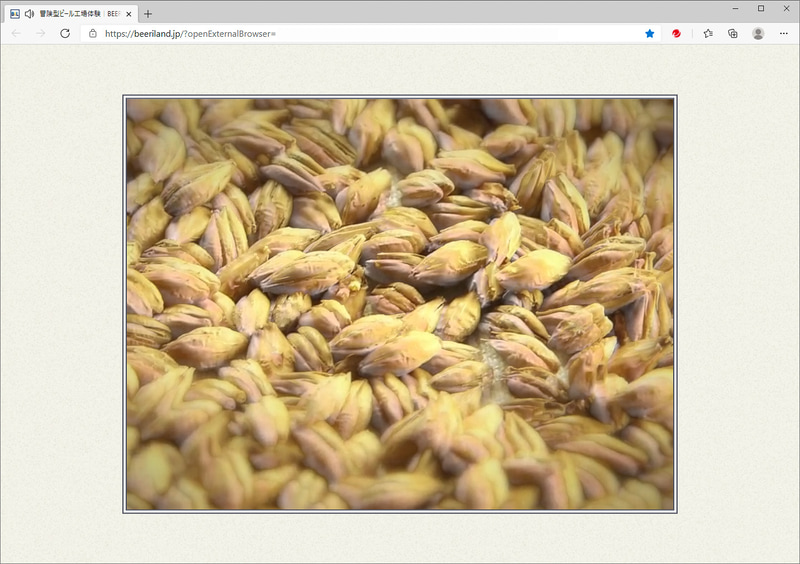The image size is (800, 564).
Task: Select the BEER tab
Action: pyautogui.click(x=70, y=14)
